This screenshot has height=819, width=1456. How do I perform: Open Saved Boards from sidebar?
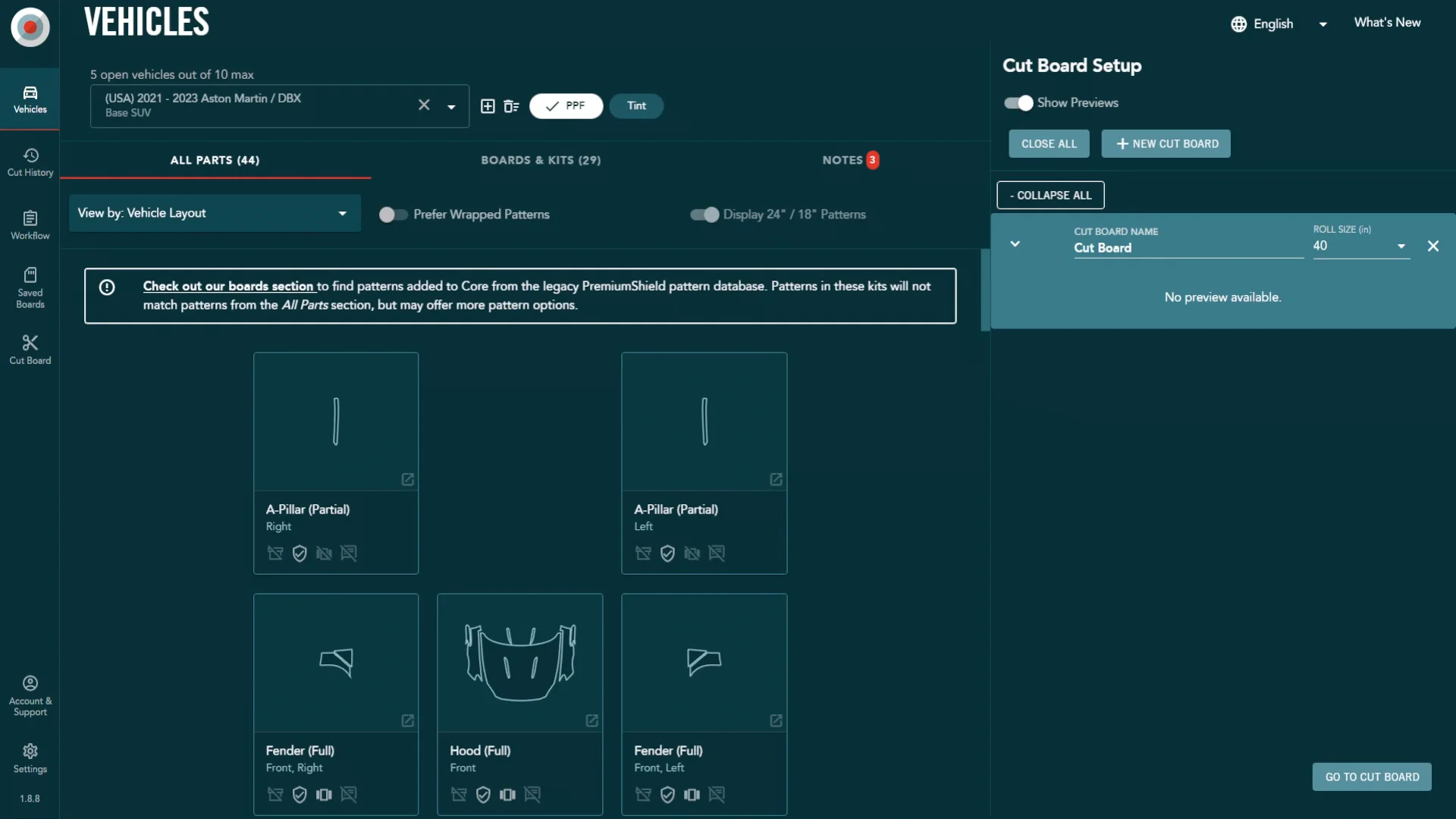(30, 288)
